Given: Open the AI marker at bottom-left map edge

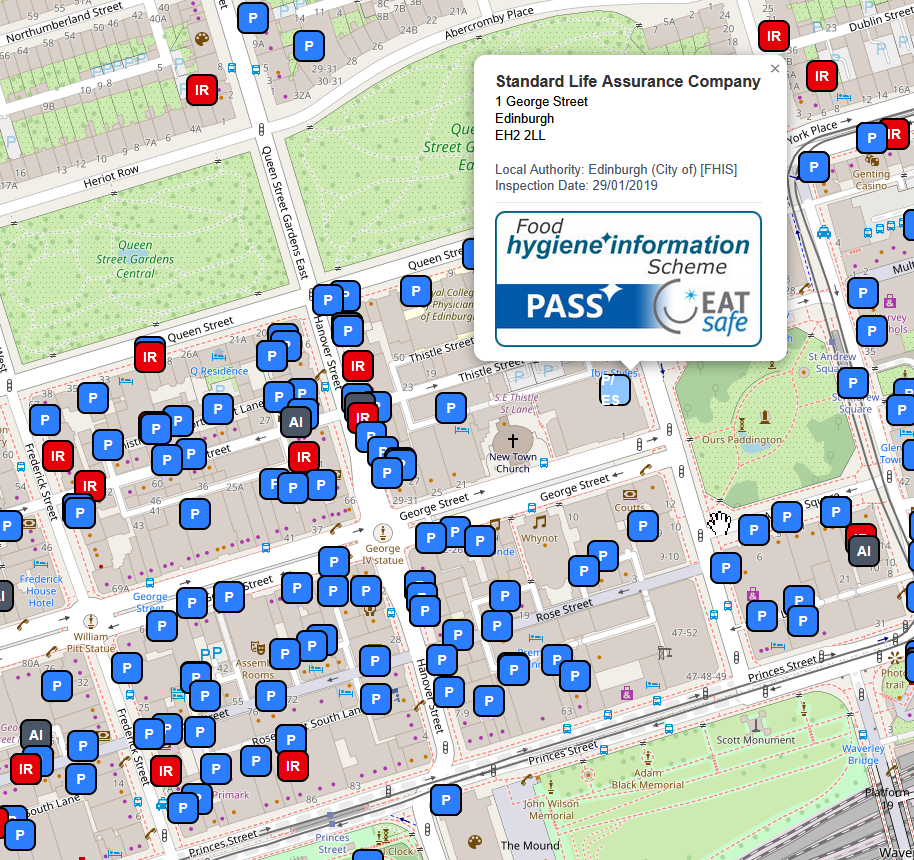Looking at the screenshot, I should click(x=35, y=734).
